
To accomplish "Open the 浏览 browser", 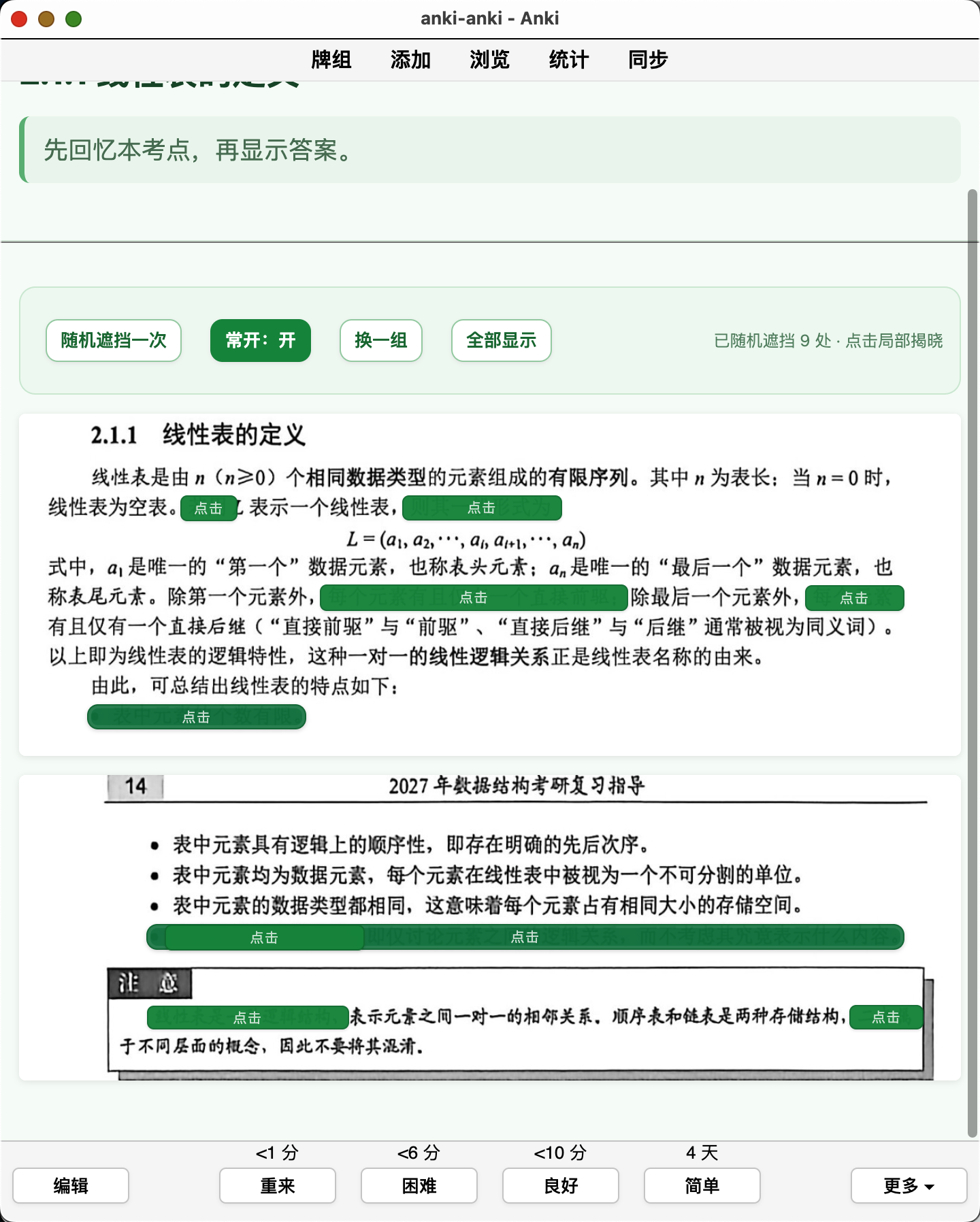I will (x=489, y=60).
